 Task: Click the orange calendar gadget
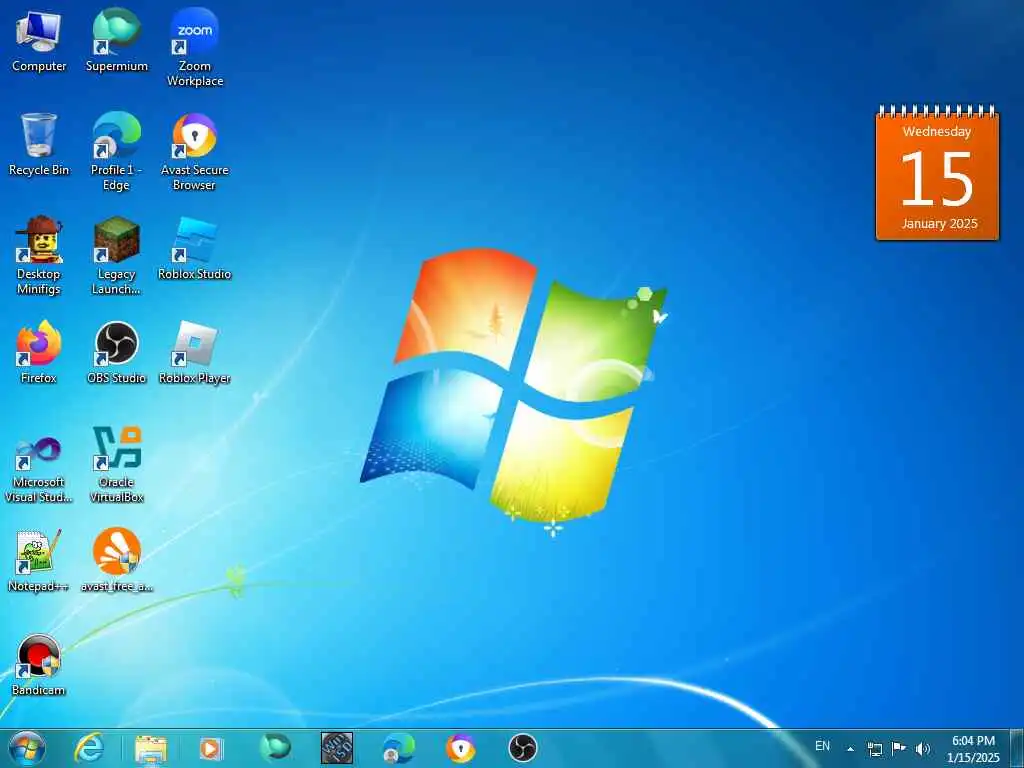(x=937, y=172)
